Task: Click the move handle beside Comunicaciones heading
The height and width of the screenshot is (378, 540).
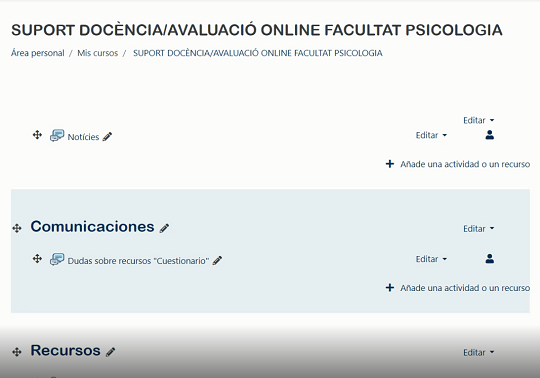Action: click(17, 228)
